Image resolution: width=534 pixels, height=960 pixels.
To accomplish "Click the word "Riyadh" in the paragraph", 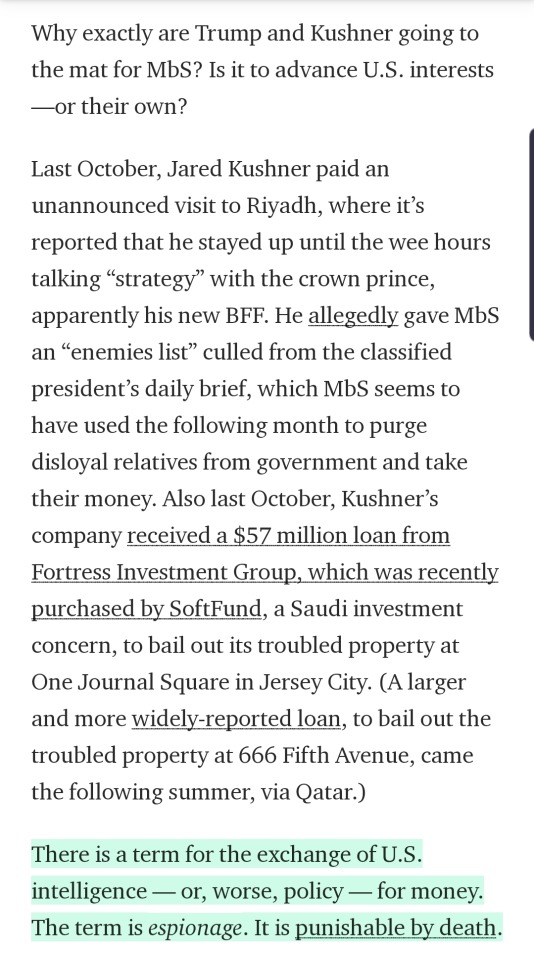I will 283,206.
